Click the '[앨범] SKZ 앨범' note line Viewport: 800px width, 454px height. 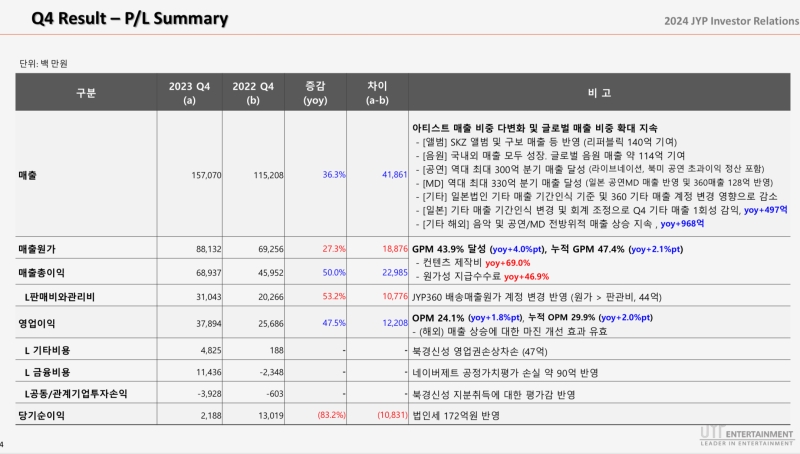(546, 142)
